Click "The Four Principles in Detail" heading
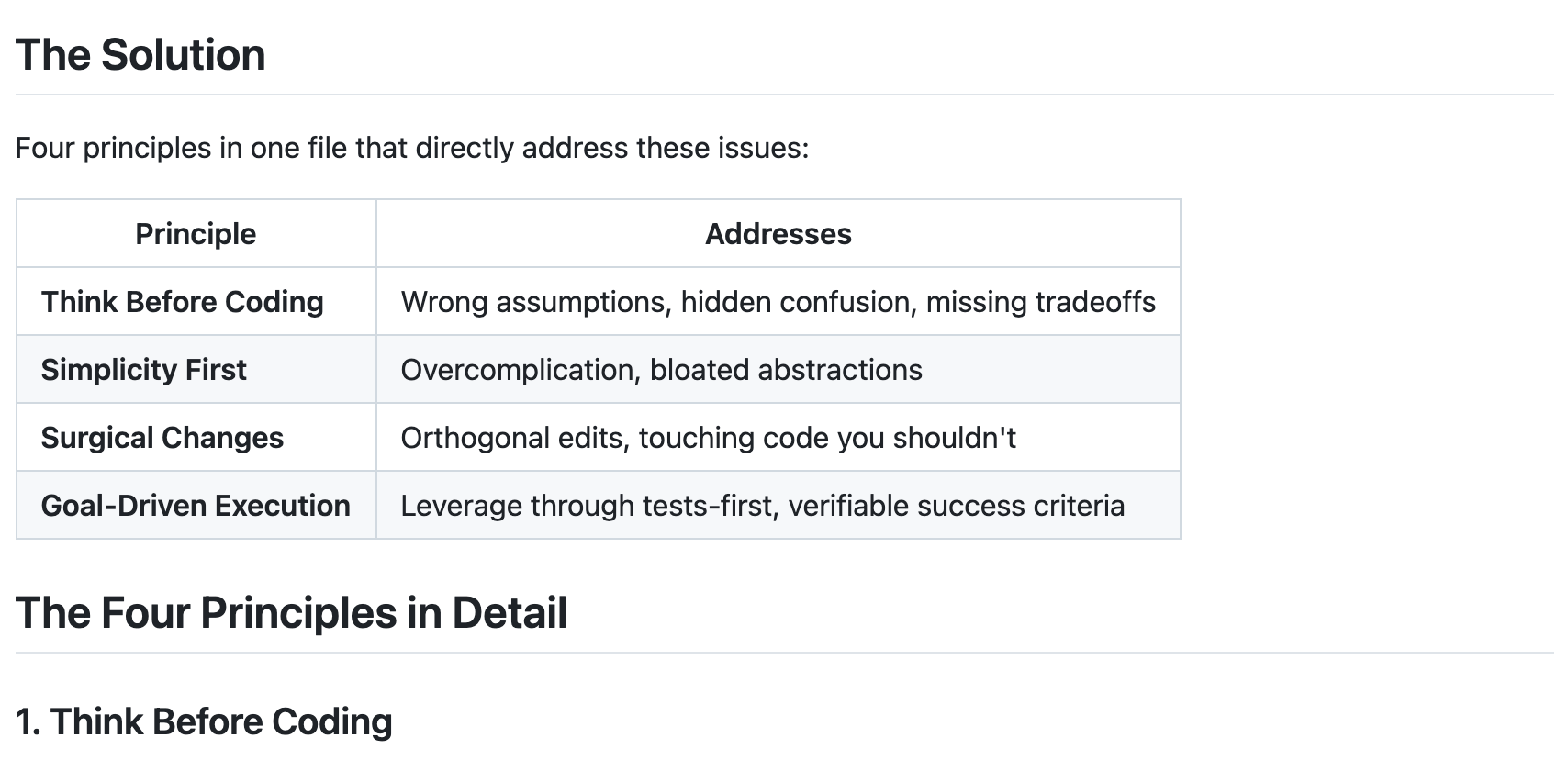 coord(292,613)
